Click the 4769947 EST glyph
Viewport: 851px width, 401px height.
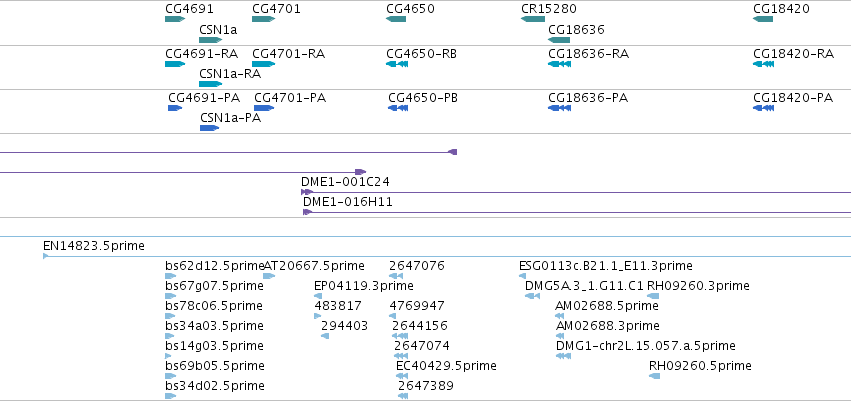coord(394,316)
